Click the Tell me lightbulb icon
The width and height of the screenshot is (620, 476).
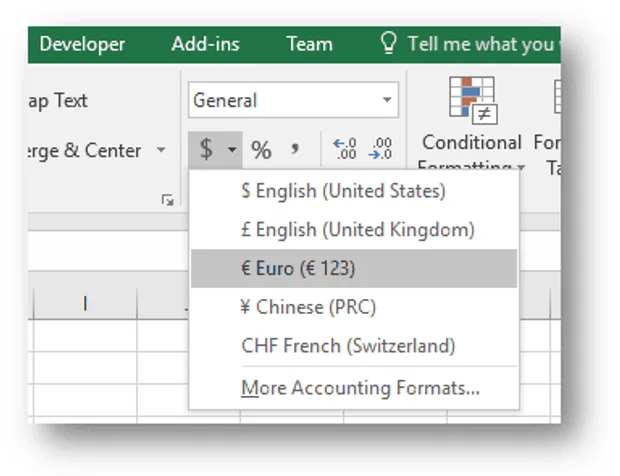coord(388,43)
